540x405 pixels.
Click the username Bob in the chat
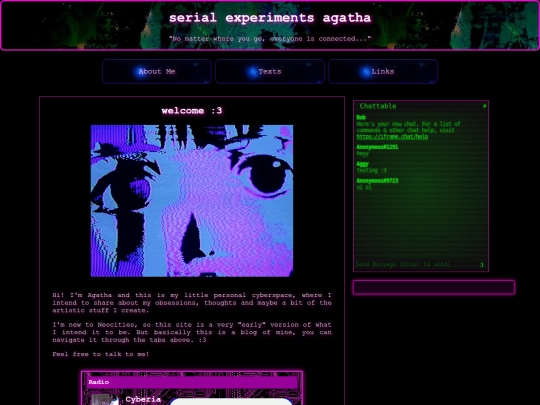coord(361,117)
